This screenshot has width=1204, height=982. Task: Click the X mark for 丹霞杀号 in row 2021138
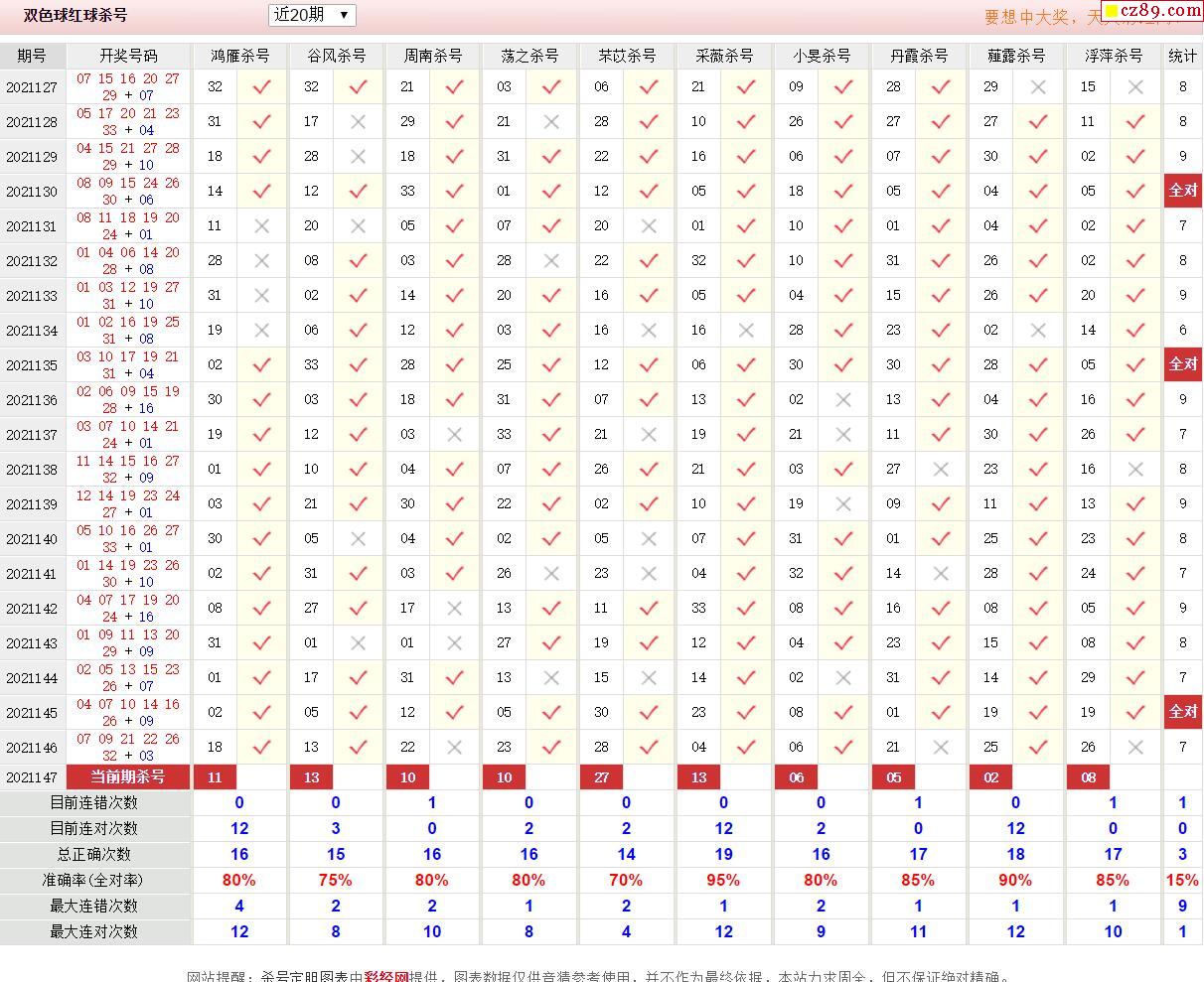click(x=941, y=470)
